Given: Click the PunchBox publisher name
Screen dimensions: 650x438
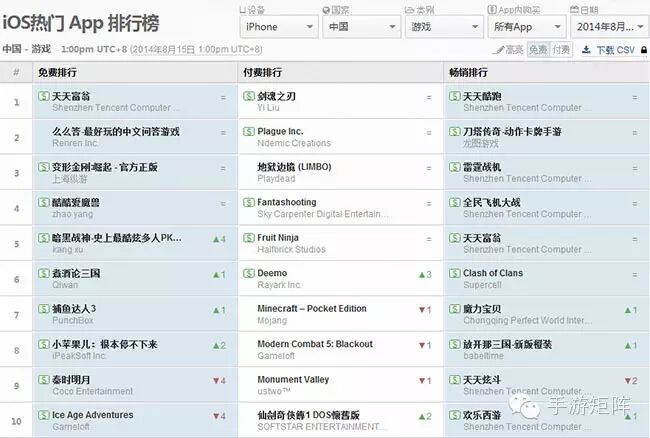Looking at the screenshot, I should [x=73, y=320].
